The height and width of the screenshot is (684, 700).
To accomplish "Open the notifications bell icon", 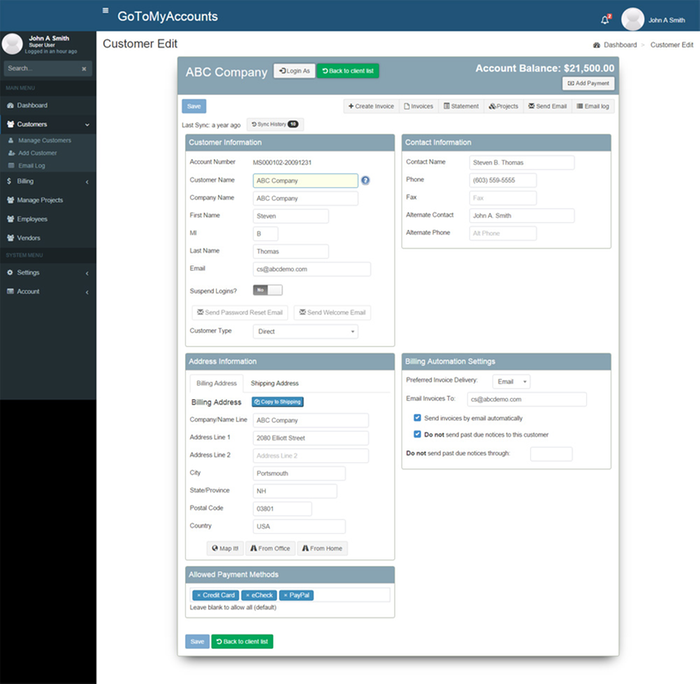I will [605, 20].
